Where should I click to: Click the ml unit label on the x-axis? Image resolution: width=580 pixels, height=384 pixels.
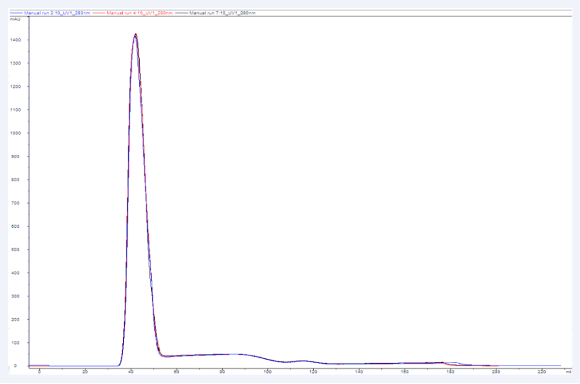[x=569, y=371]
